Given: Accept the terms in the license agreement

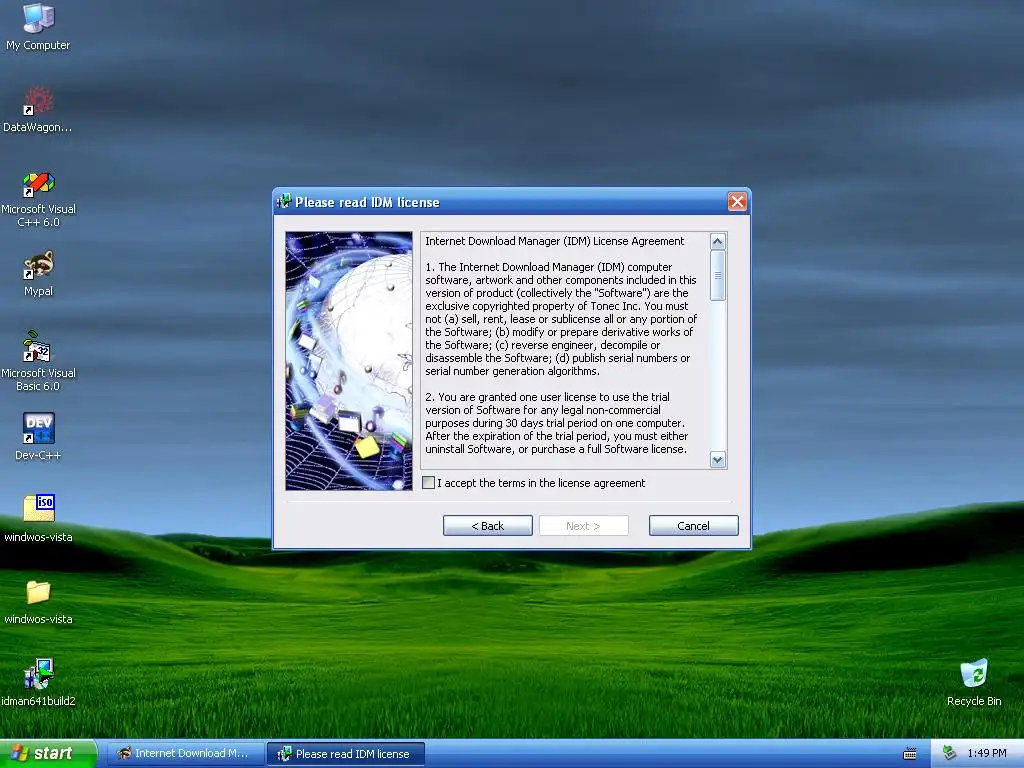Looking at the screenshot, I should click(x=428, y=483).
